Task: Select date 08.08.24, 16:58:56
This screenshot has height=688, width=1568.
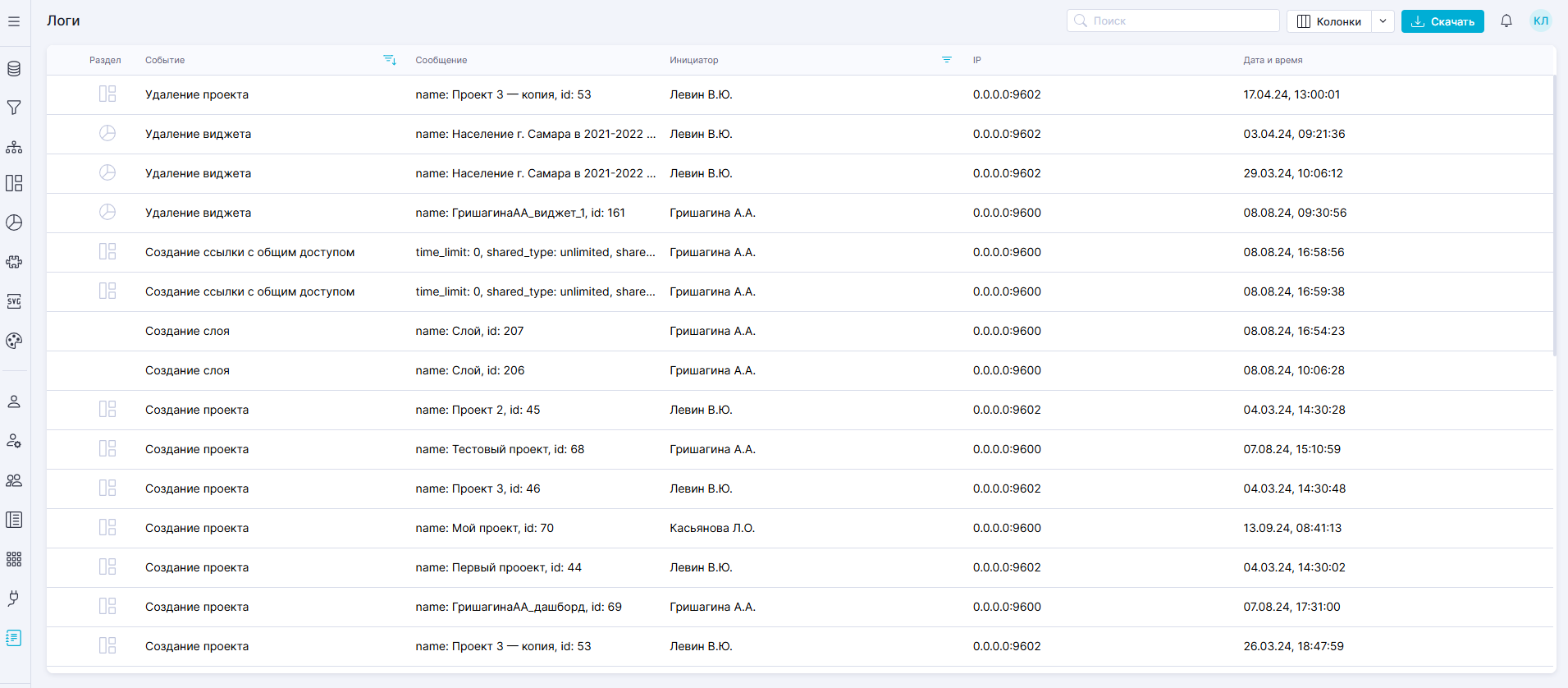Action: coord(1294,252)
